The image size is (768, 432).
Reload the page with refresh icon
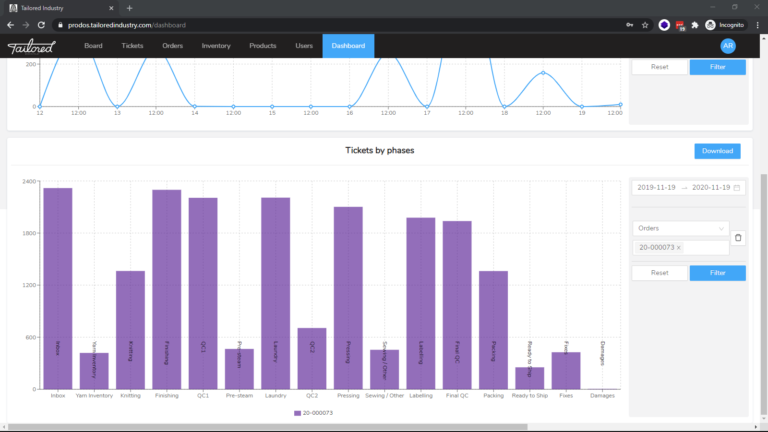[40, 24]
